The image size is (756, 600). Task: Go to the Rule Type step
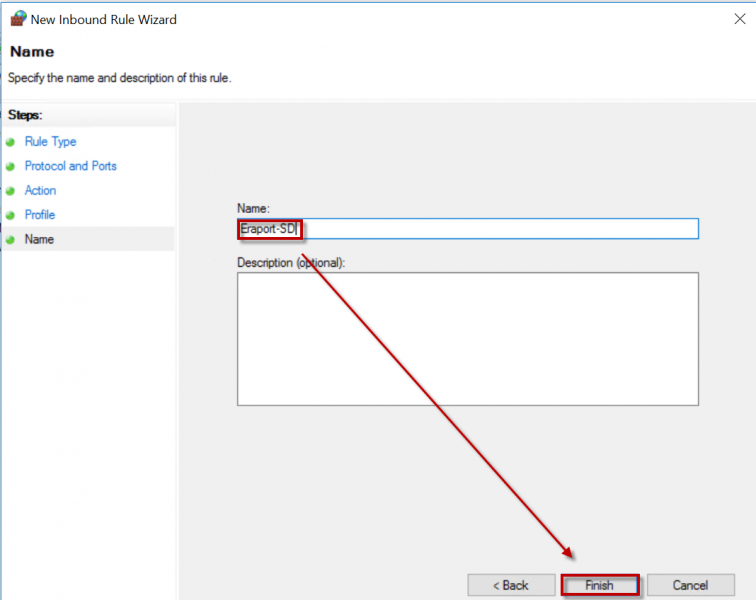click(50, 142)
